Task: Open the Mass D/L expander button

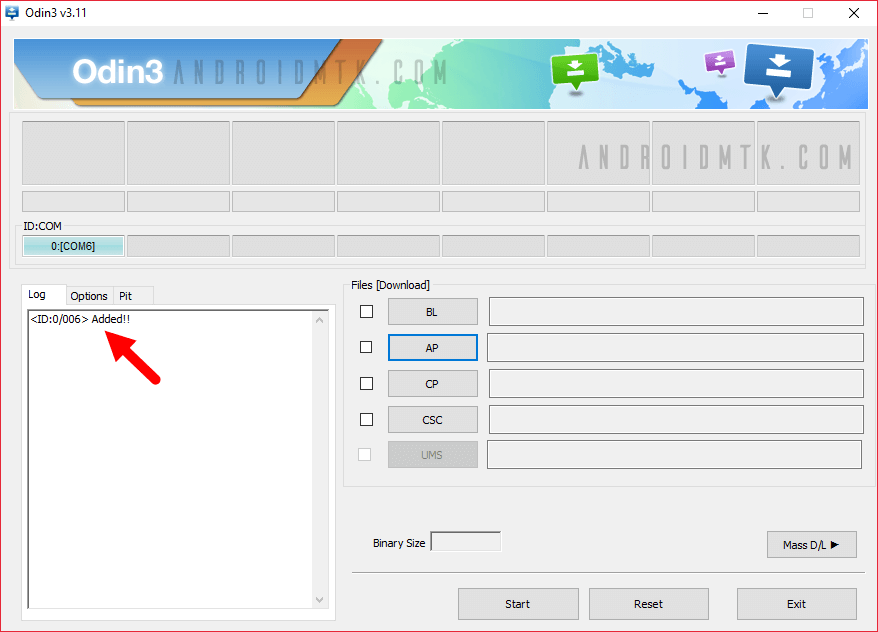Action: (811, 545)
